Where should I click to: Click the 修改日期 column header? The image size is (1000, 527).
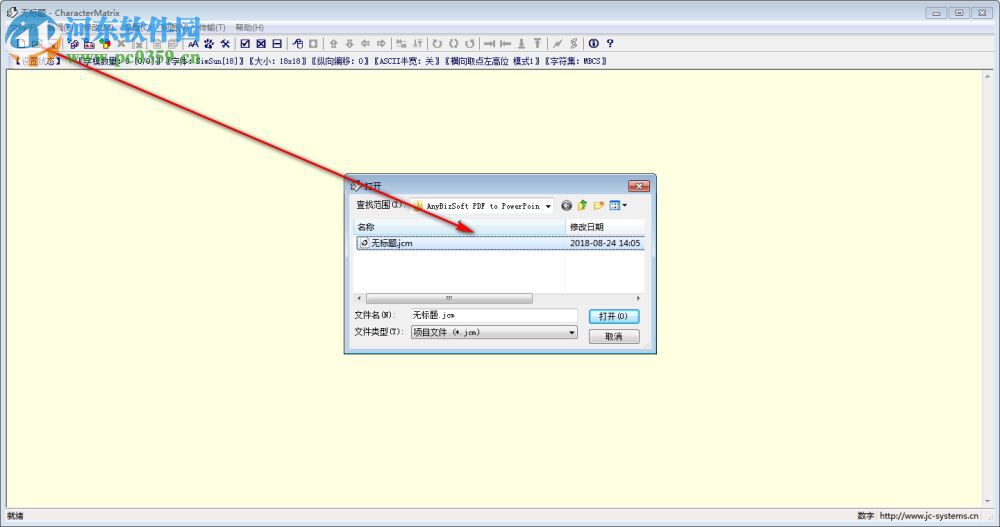point(605,227)
